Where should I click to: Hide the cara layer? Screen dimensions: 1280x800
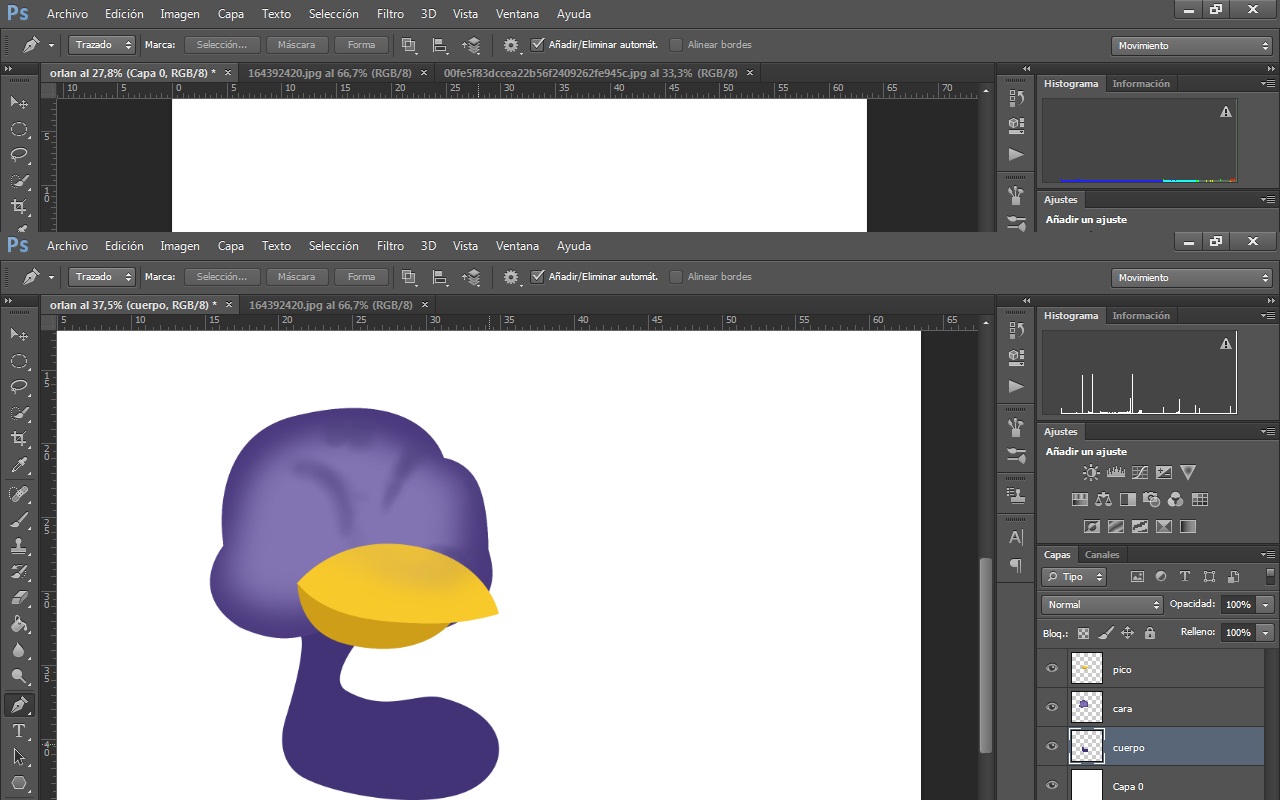pos(1052,708)
